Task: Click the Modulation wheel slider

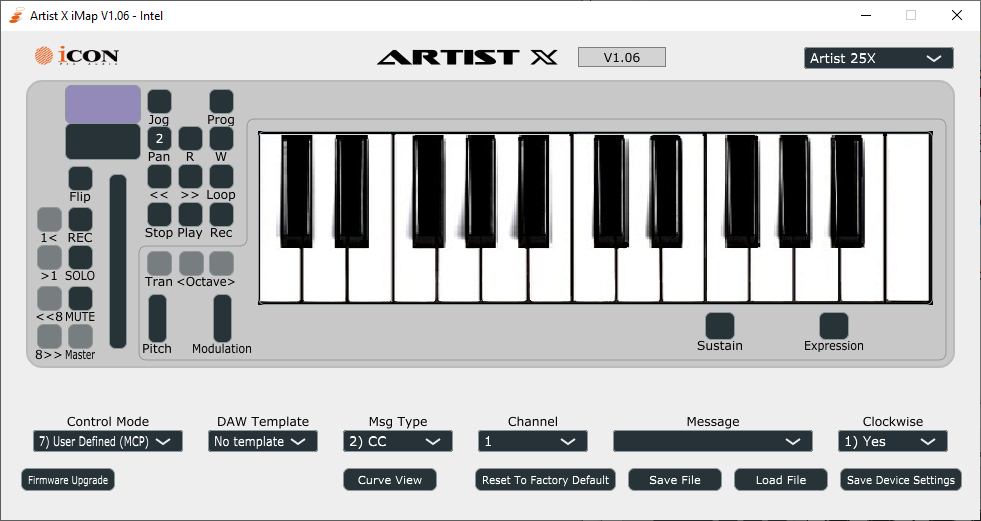Action: [222, 318]
